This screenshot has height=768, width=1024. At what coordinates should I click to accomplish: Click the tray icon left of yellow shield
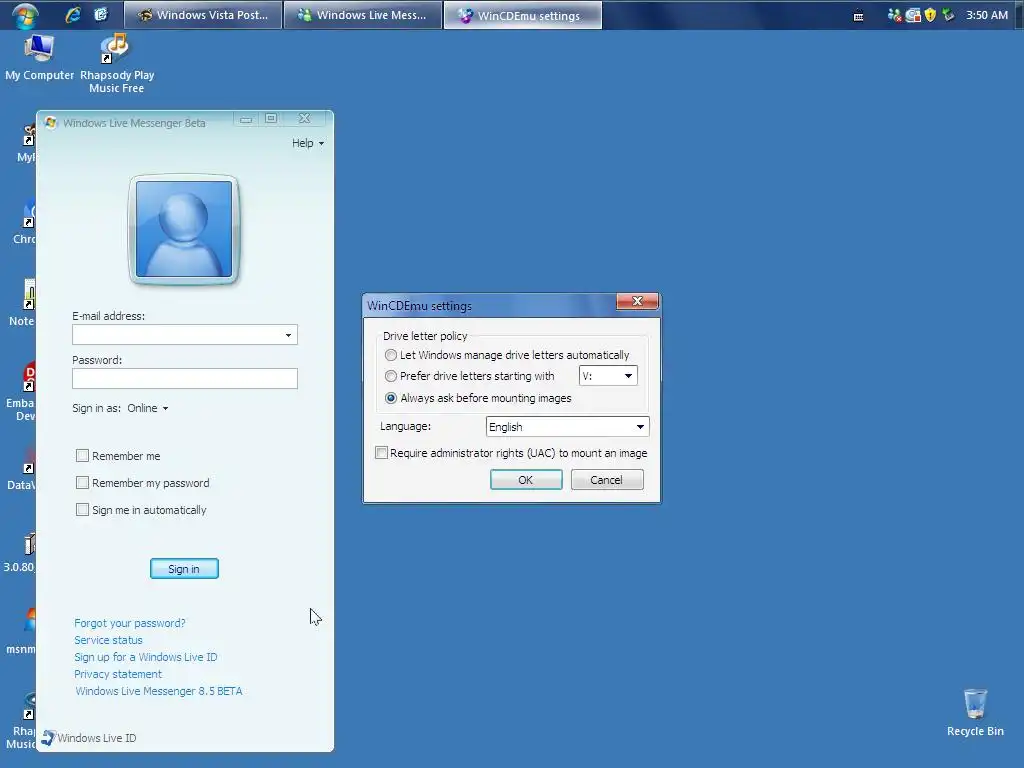(x=912, y=15)
